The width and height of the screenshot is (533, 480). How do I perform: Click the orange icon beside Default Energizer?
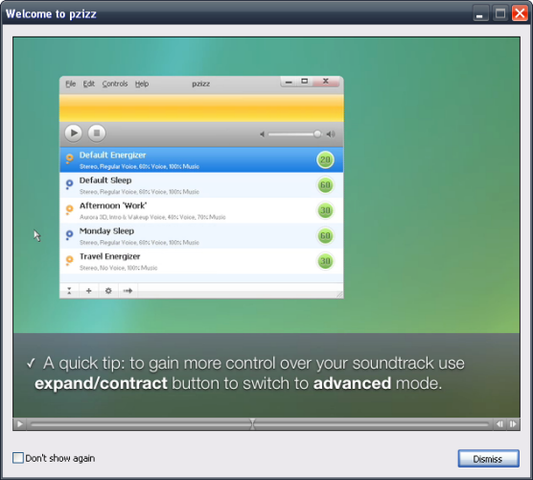tap(69, 159)
